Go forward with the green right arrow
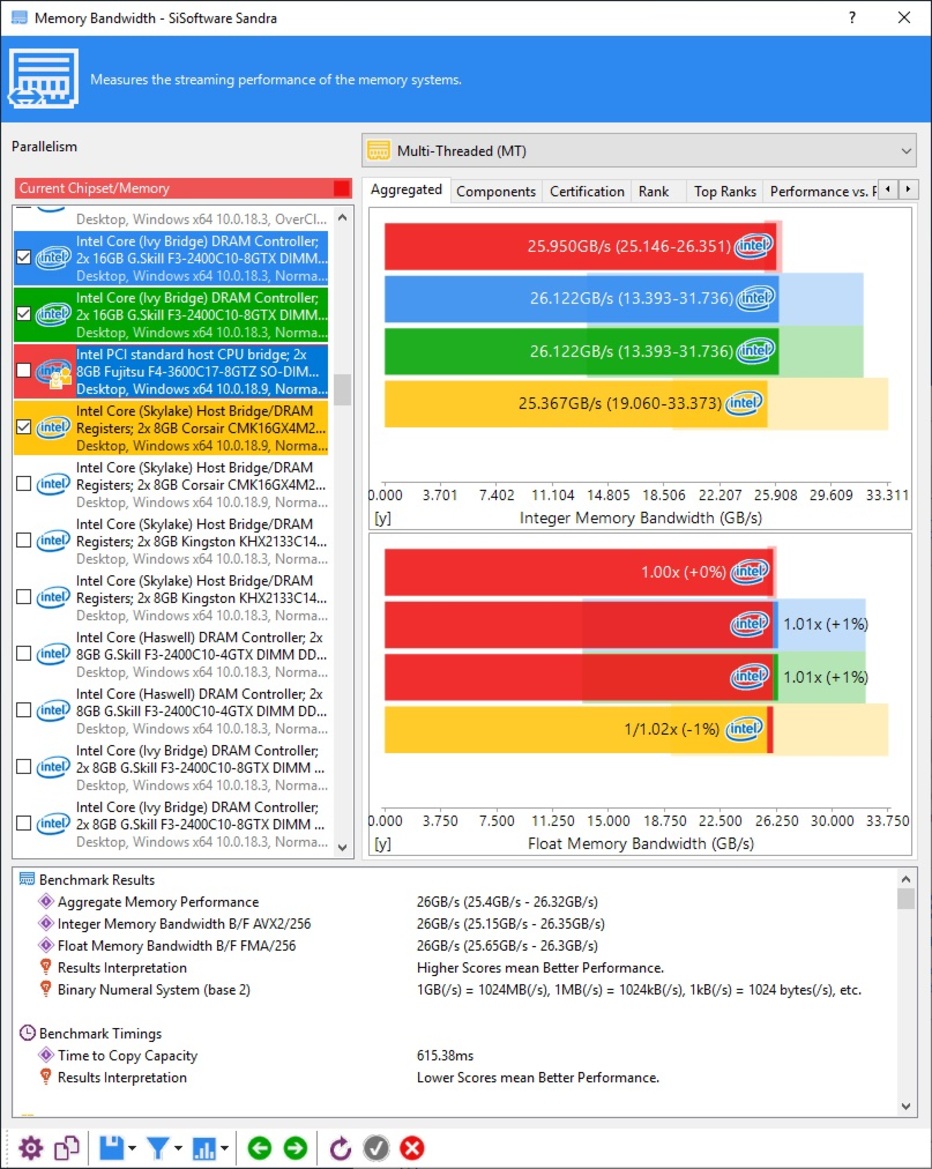Screen dimensions: 932x1169 pyautogui.click(x=295, y=1148)
